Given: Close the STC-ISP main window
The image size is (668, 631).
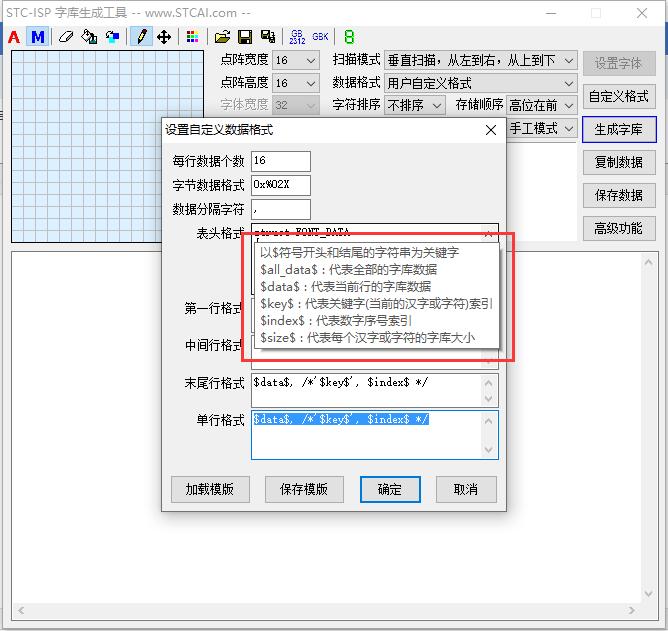Looking at the screenshot, I should (642, 13).
